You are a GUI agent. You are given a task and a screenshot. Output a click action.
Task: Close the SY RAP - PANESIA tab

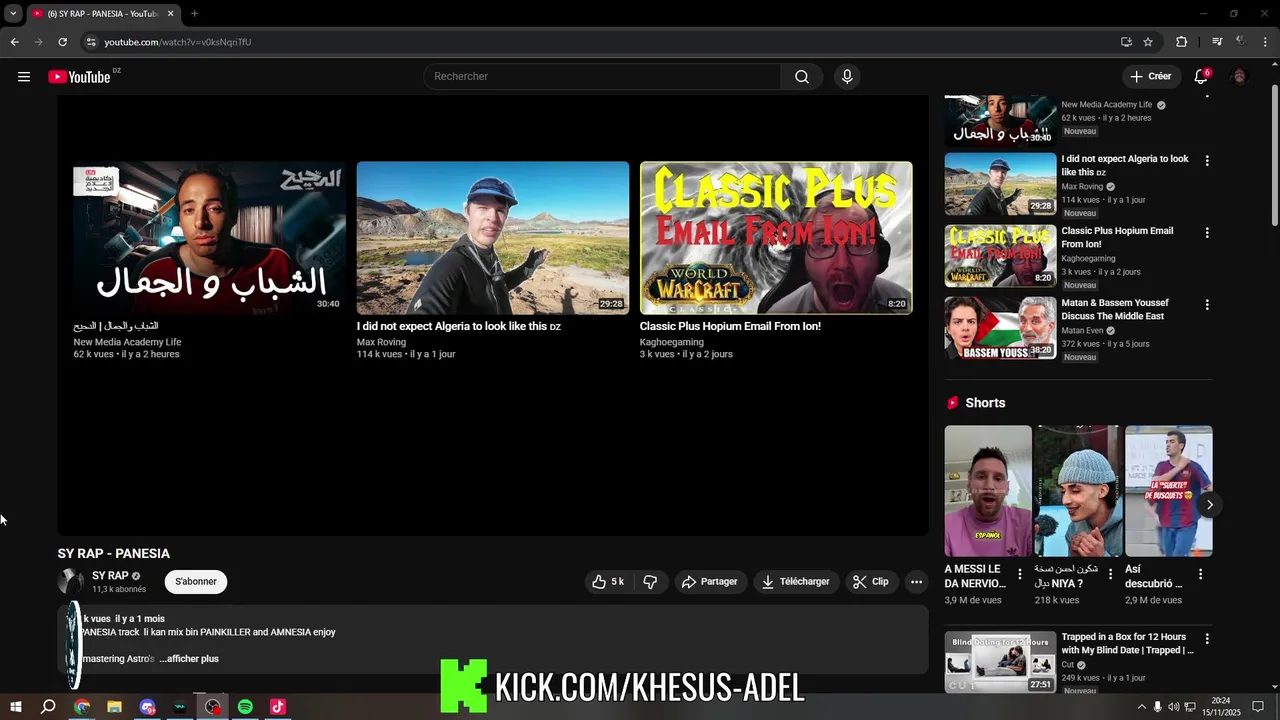pos(170,14)
